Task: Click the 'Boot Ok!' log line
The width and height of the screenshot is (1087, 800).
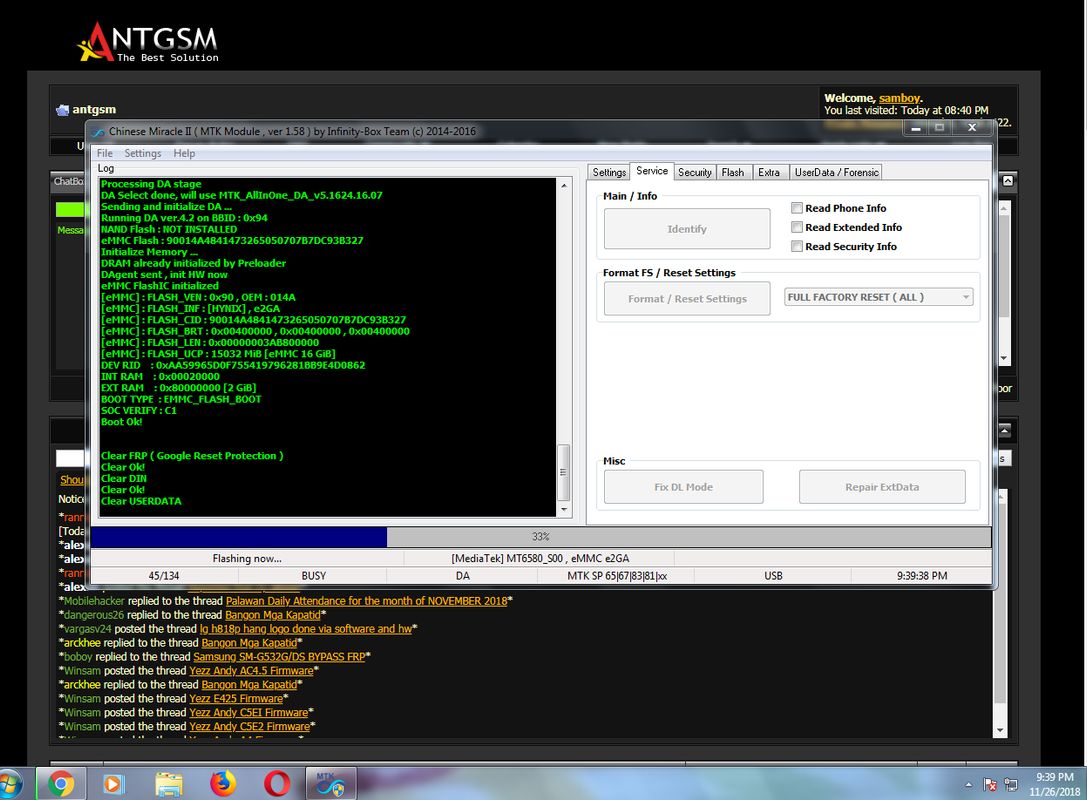Action: click(x=121, y=421)
